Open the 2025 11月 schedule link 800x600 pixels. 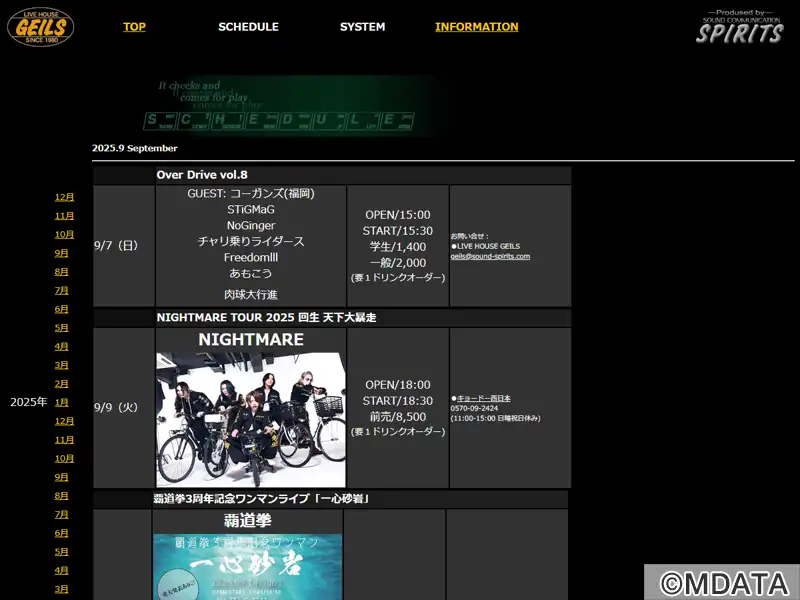tap(64, 216)
